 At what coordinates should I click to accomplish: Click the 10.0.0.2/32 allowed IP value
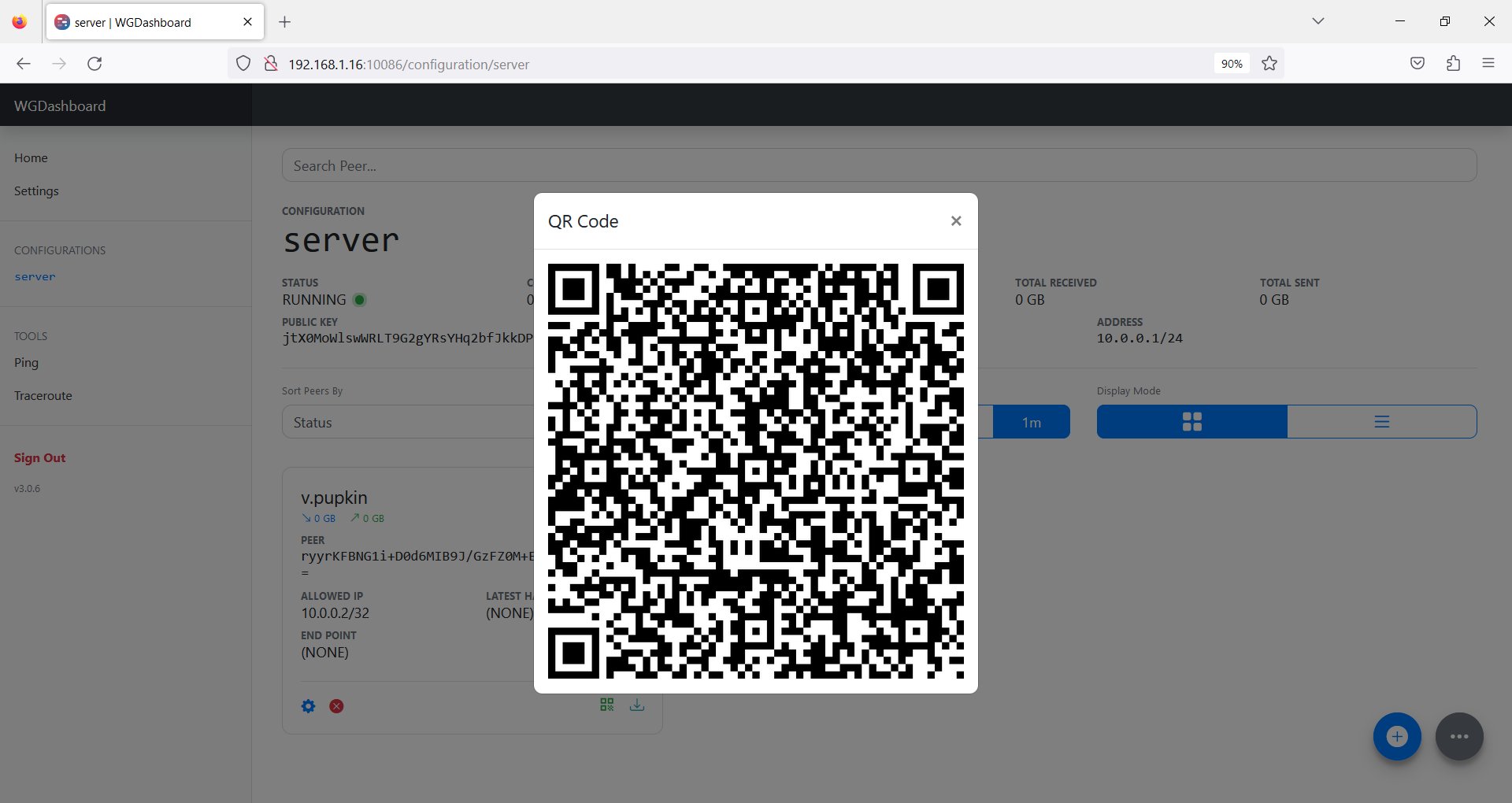pos(335,613)
